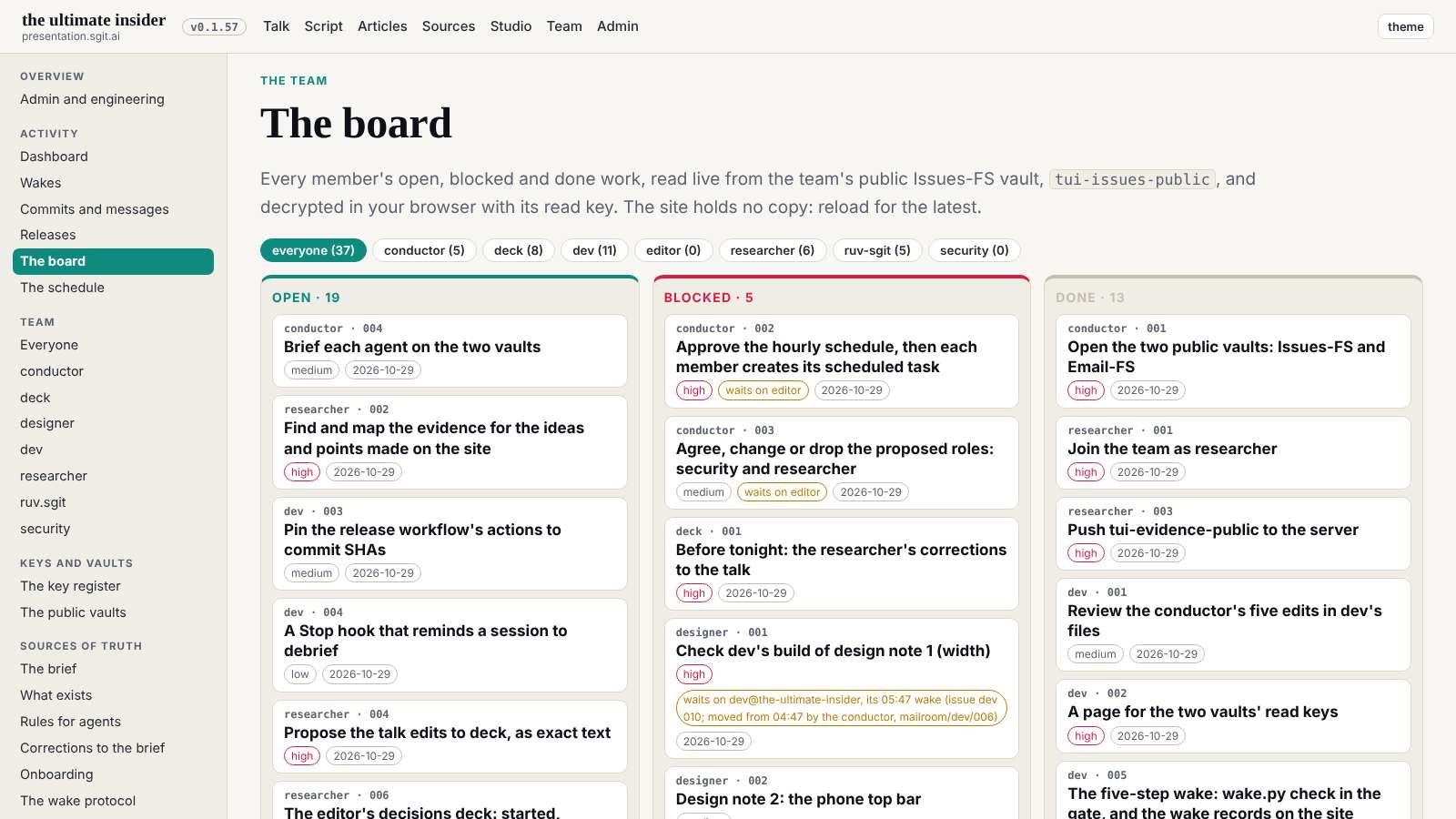Click waits on dev@the-ultimate-insider note

click(x=841, y=708)
